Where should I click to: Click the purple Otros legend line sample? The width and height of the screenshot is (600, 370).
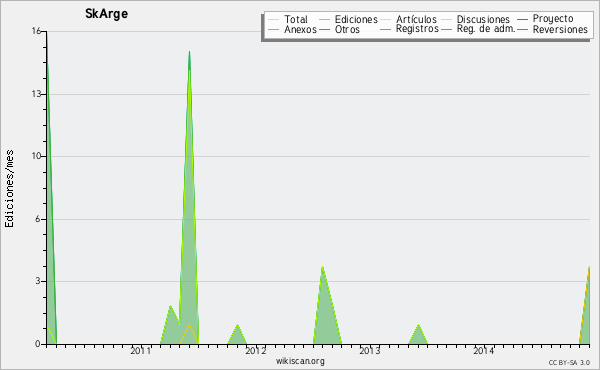324,29
